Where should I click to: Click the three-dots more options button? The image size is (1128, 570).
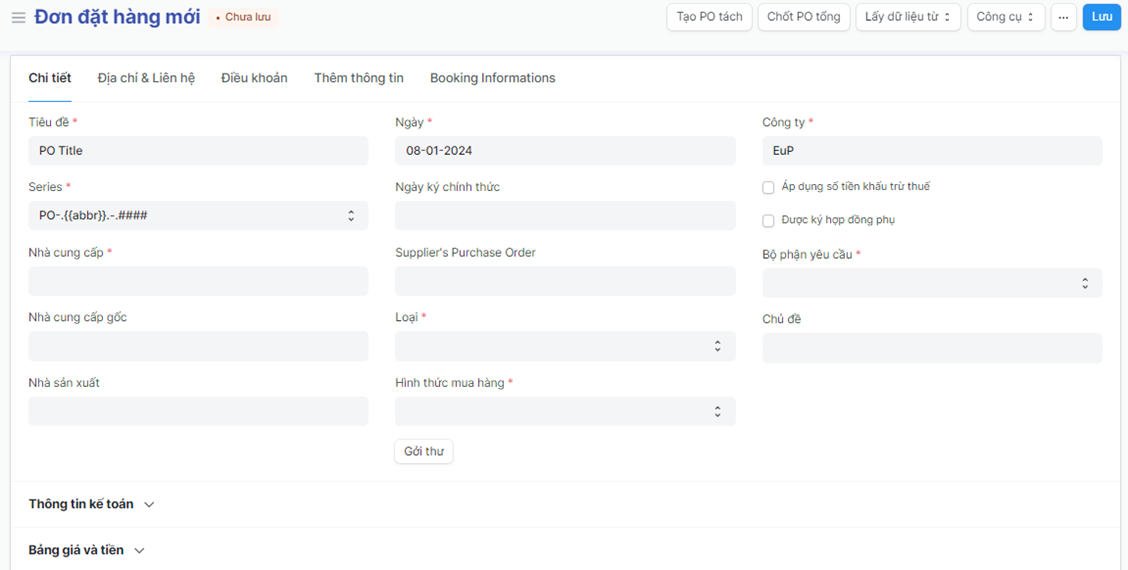(1063, 17)
